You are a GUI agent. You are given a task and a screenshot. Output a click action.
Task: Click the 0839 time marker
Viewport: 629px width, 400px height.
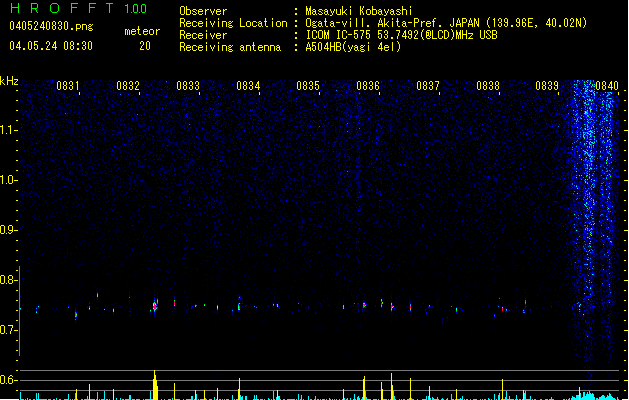547,86
